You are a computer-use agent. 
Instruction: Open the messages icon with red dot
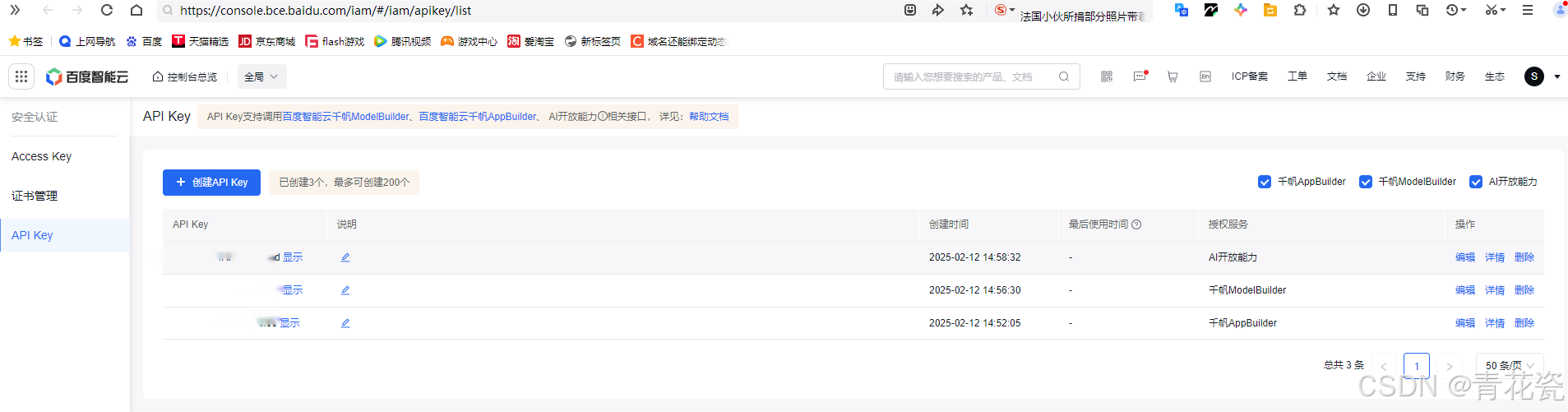point(1140,76)
